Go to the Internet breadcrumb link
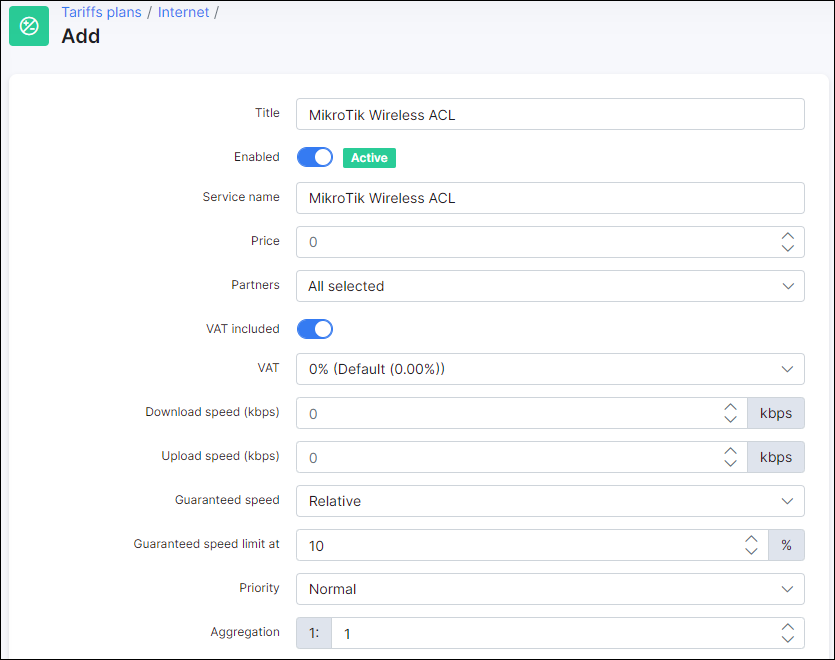835x660 pixels. tap(183, 12)
